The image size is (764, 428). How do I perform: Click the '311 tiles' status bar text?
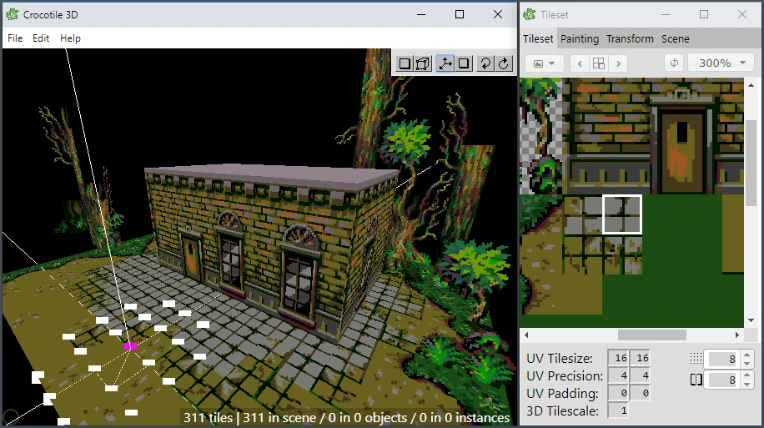point(208,418)
